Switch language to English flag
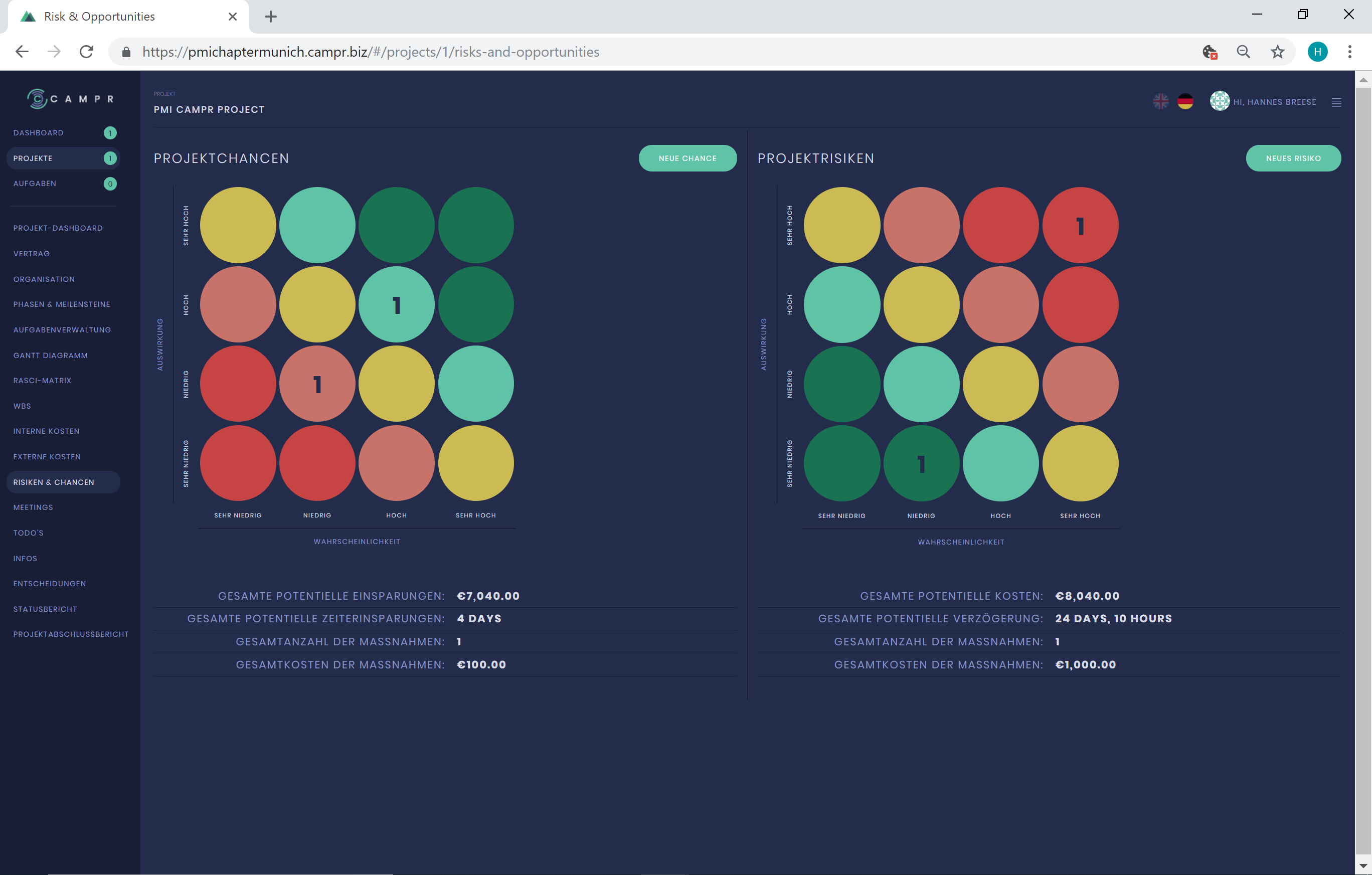Image resolution: width=1372 pixels, height=875 pixels. click(x=1160, y=102)
